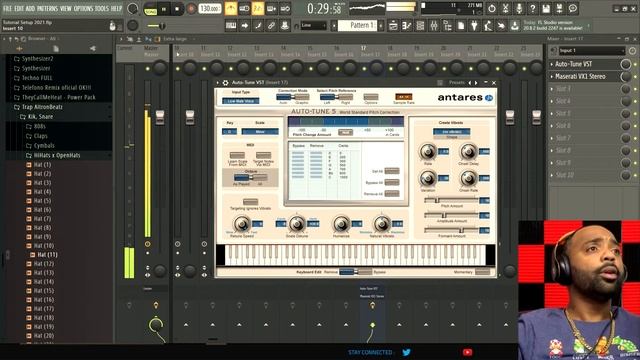The width and height of the screenshot is (640, 360).
Task: Toggle the Auto-Tune VST slot enable knob
Action: tap(625, 64)
